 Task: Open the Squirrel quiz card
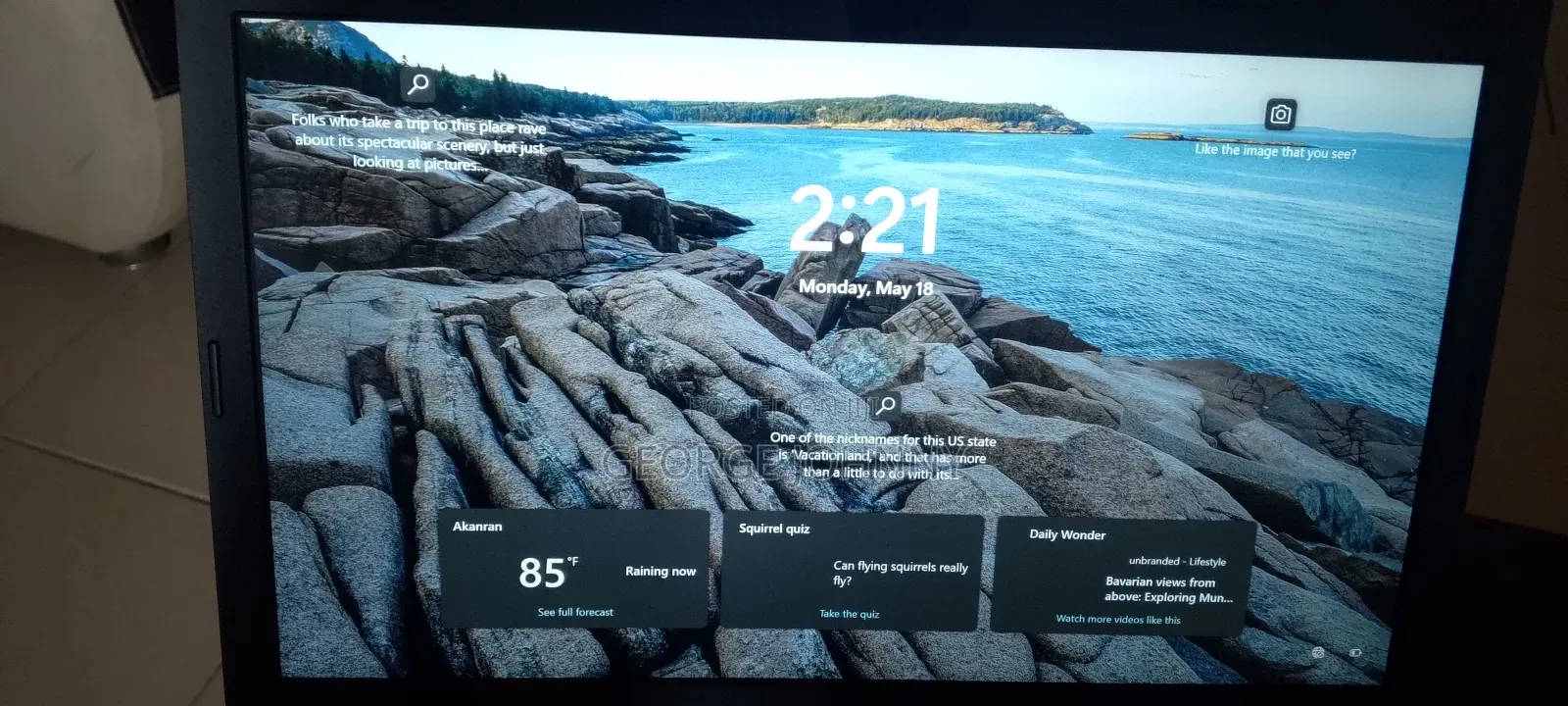851,572
